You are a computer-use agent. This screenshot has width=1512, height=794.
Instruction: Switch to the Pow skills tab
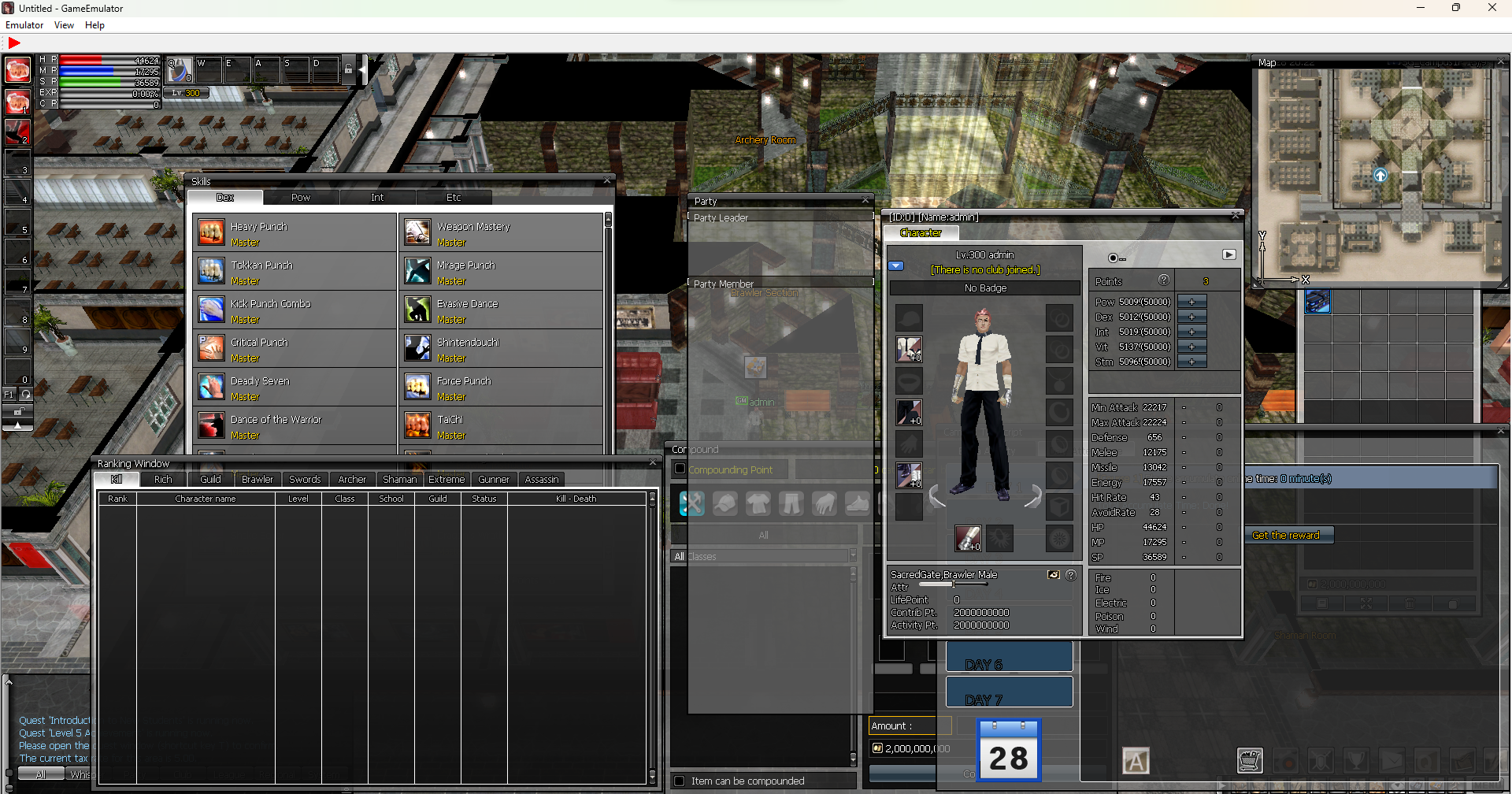click(x=301, y=198)
